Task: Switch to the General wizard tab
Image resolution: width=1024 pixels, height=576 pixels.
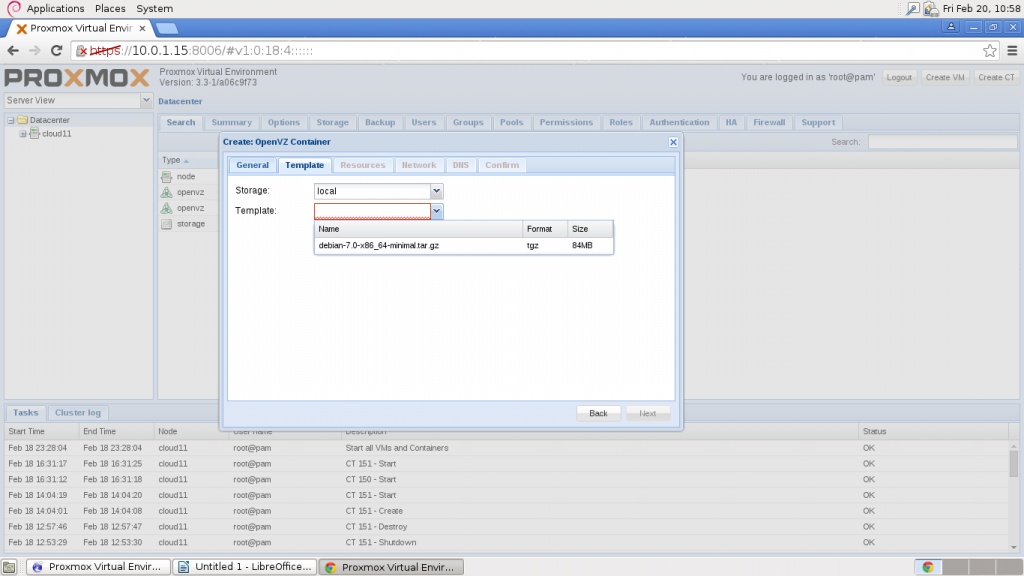Action: 252,165
